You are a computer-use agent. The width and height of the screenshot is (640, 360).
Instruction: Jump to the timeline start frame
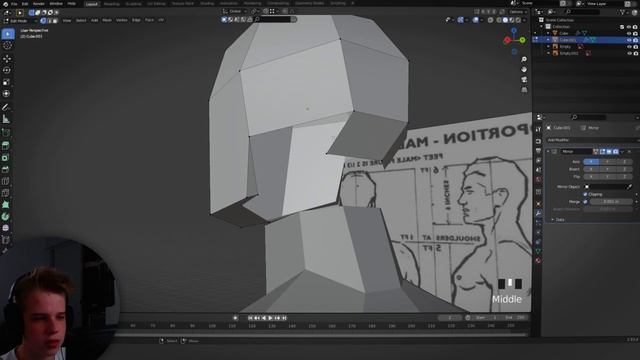pyautogui.click(x=250, y=318)
